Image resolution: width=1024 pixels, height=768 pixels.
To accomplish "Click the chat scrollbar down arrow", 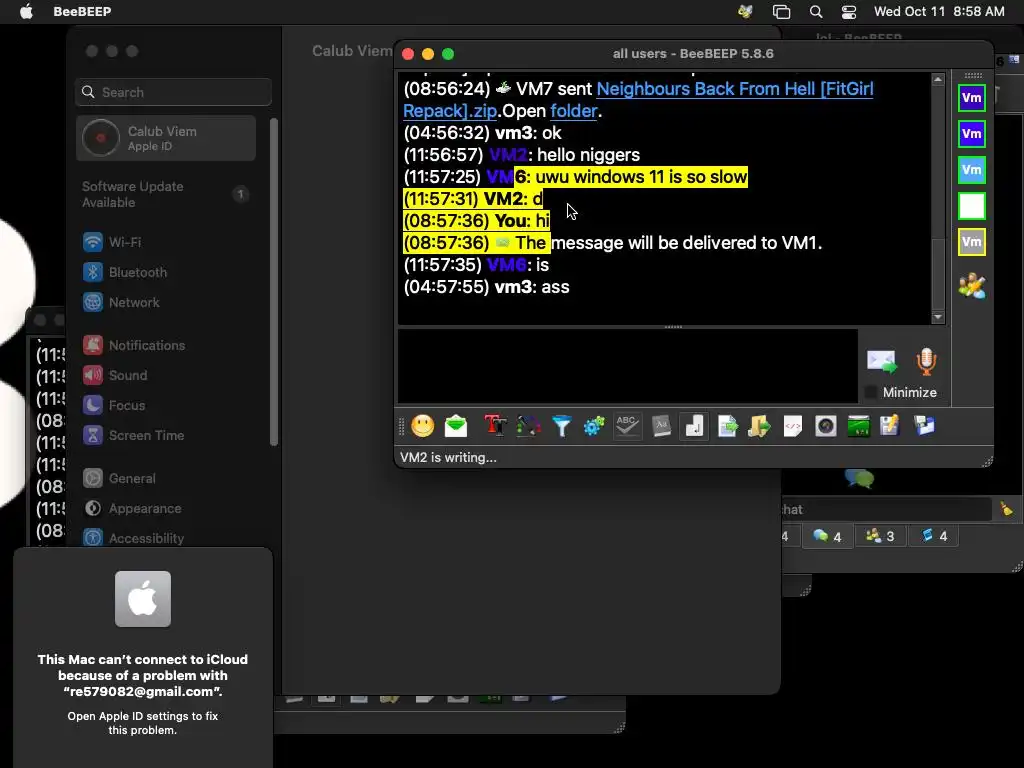I will coord(938,317).
